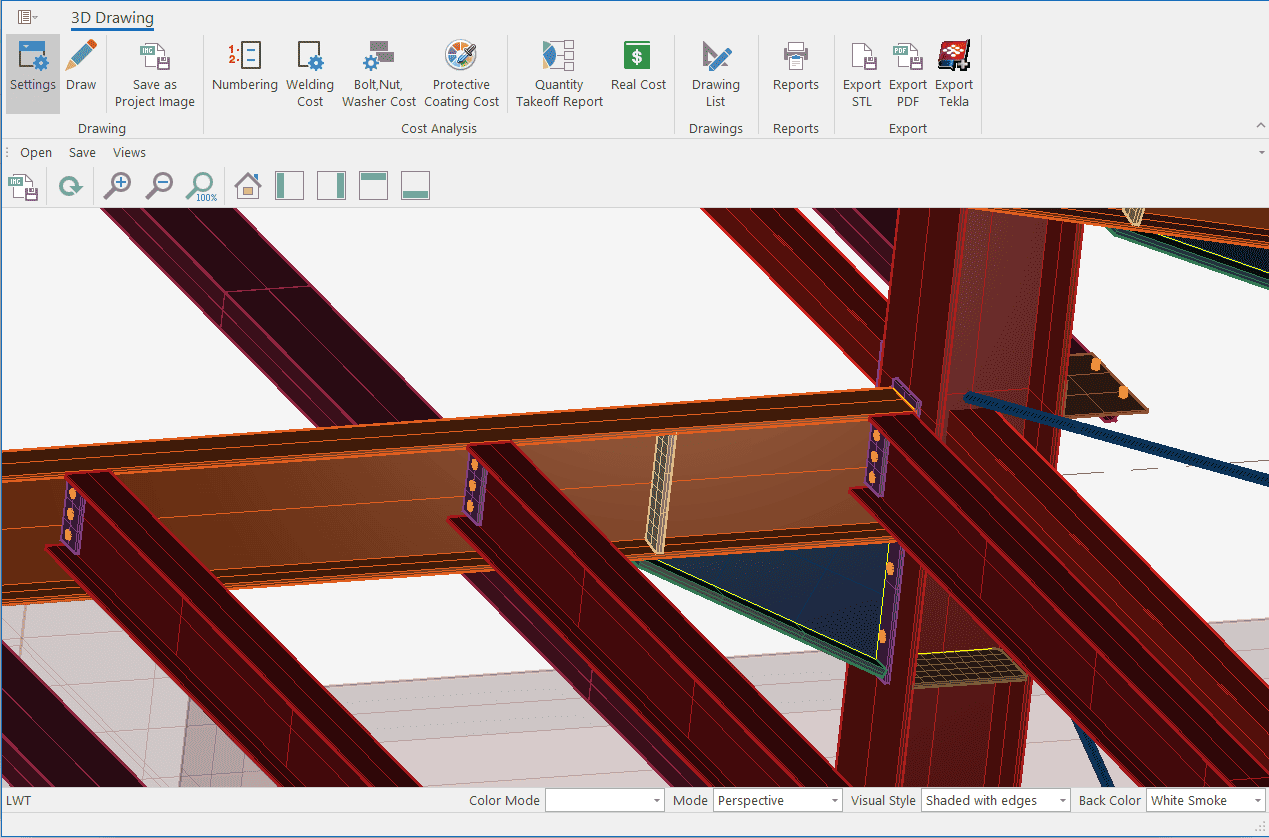Open the Views menu
The image size is (1269, 838).
[x=129, y=153]
